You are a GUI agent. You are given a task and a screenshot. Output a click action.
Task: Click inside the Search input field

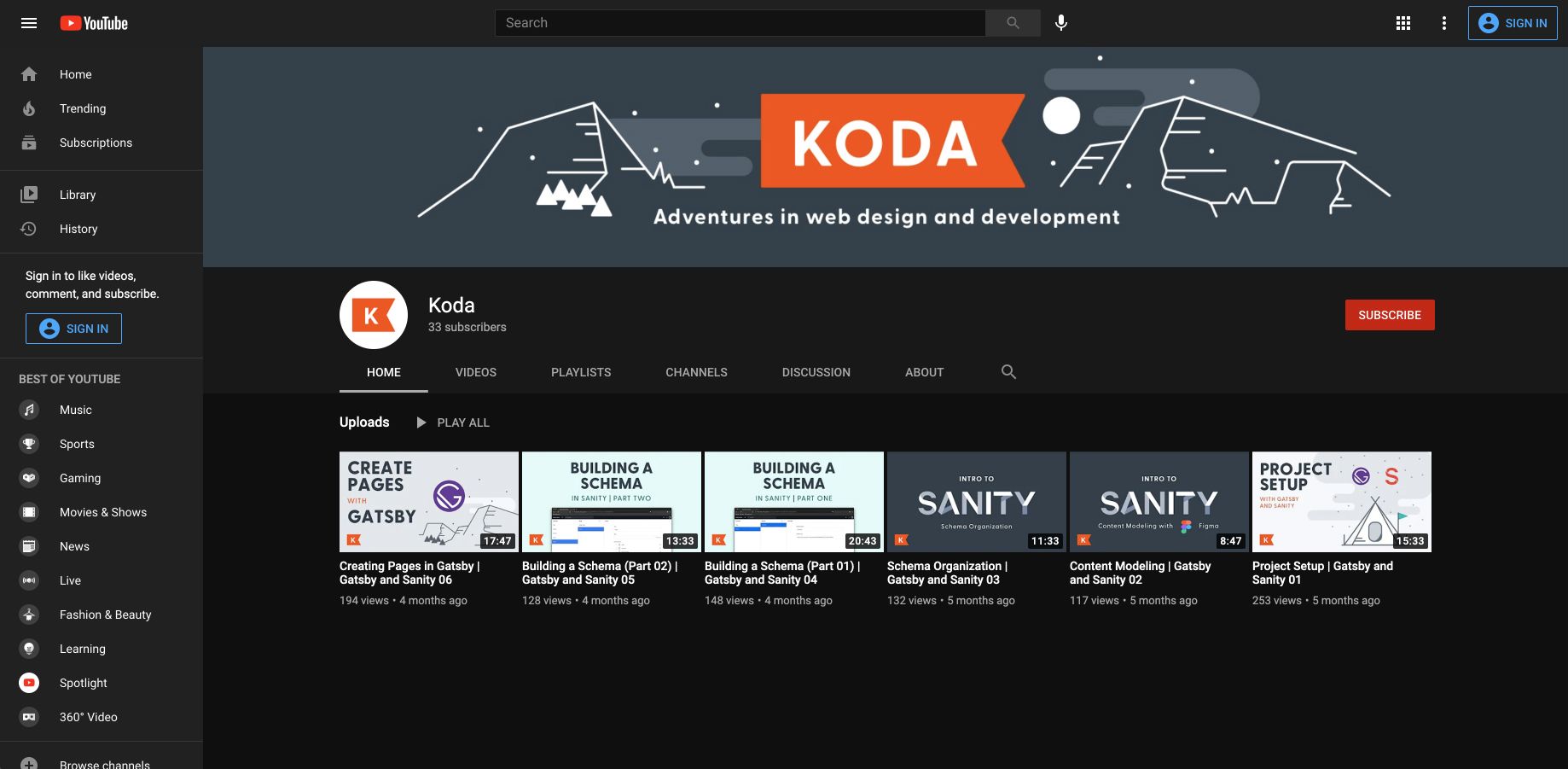[740, 23]
